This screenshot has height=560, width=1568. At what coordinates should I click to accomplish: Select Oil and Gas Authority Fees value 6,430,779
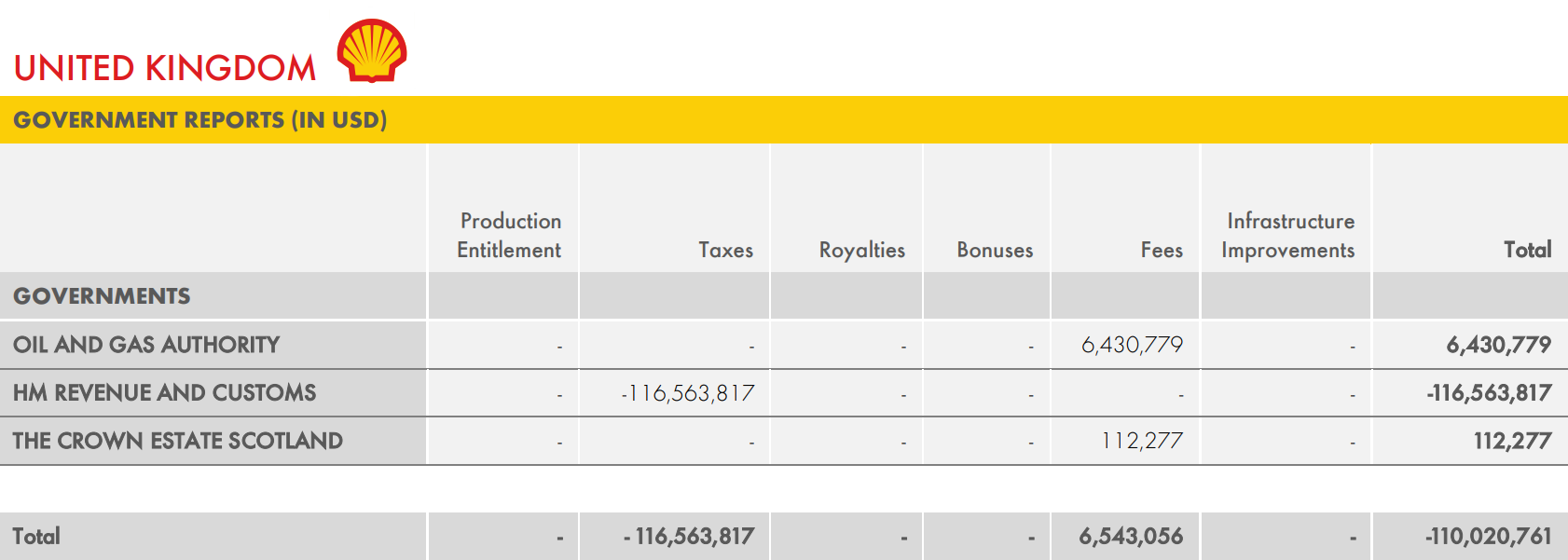pyautogui.click(x=1132, y=345)
